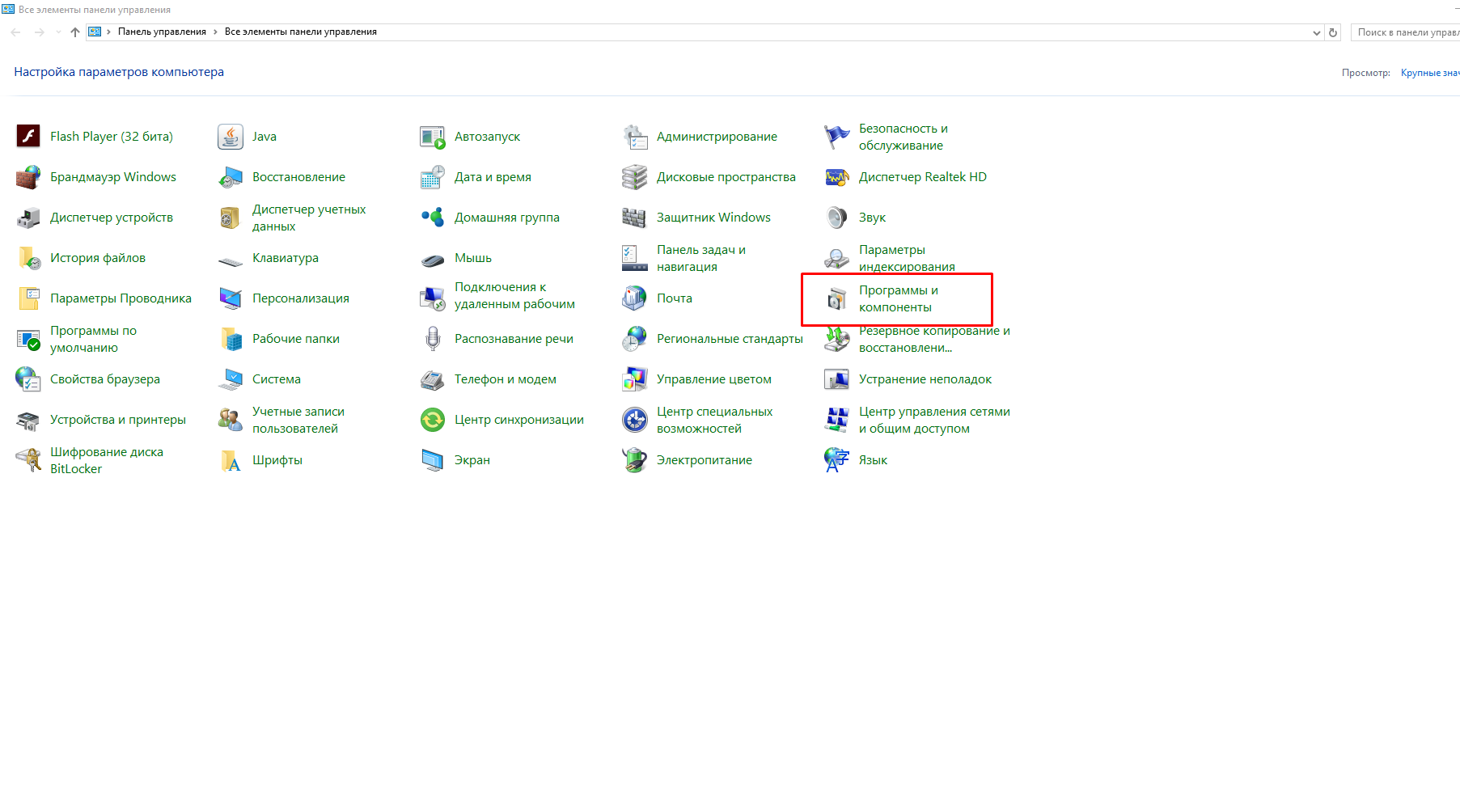The width and height of the screenshot is (1460, 812).
Task: Click the address bar control panel icon
Action: [x=95, y=32]
